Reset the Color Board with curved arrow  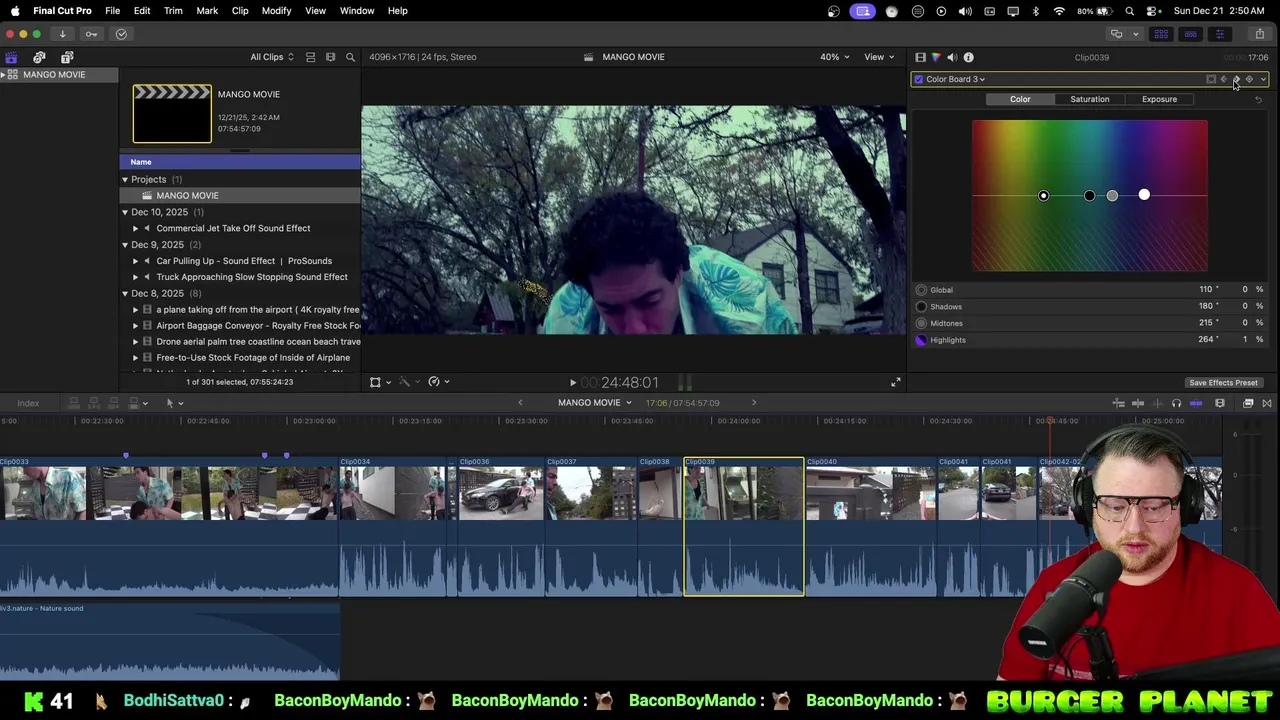tap(1258, 99)
